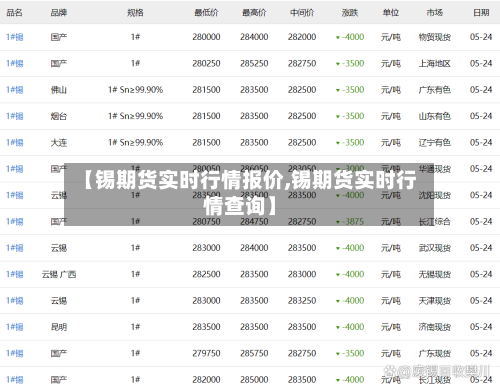500x389 pixels.
Task: Open the 1#锡 link in the 华通现货 row
Action: point(15,169)
